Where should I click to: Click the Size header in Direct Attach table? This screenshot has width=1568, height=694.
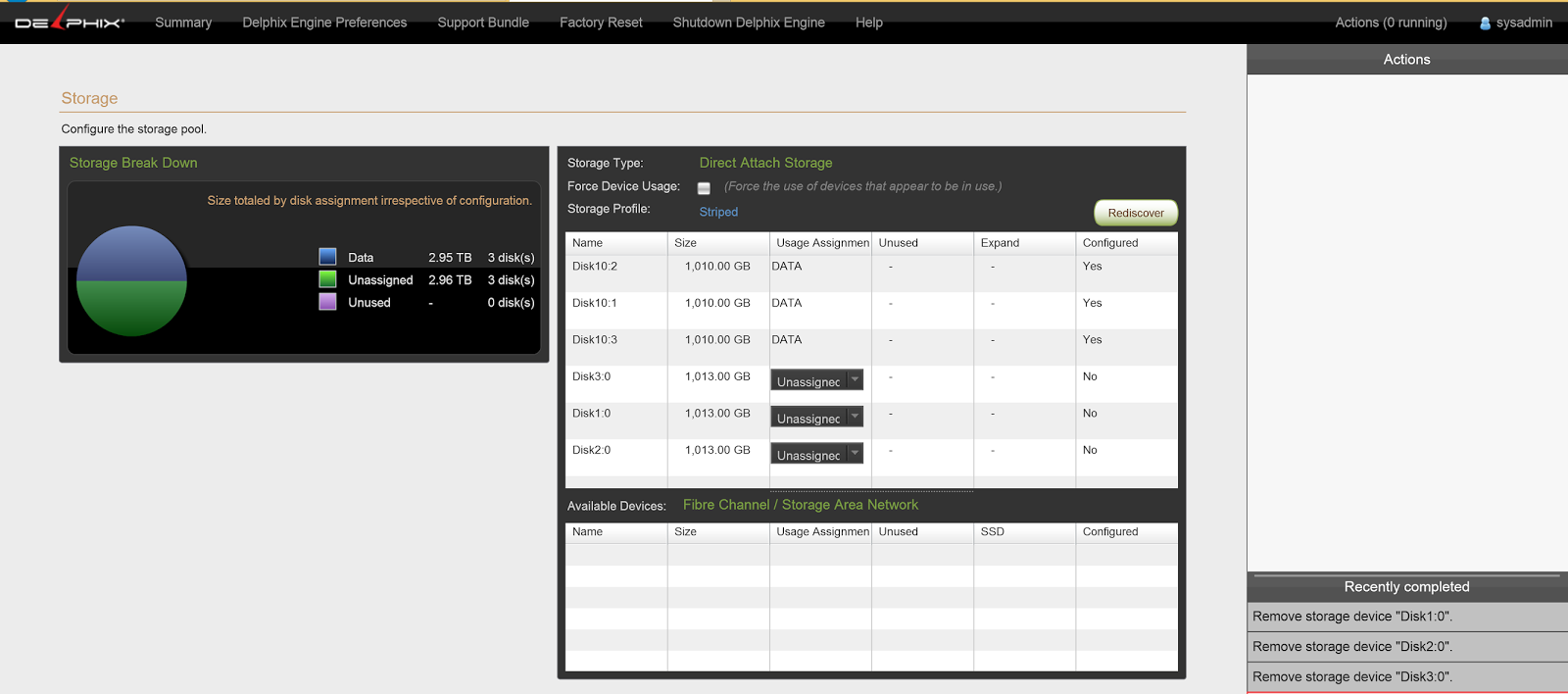718,243
